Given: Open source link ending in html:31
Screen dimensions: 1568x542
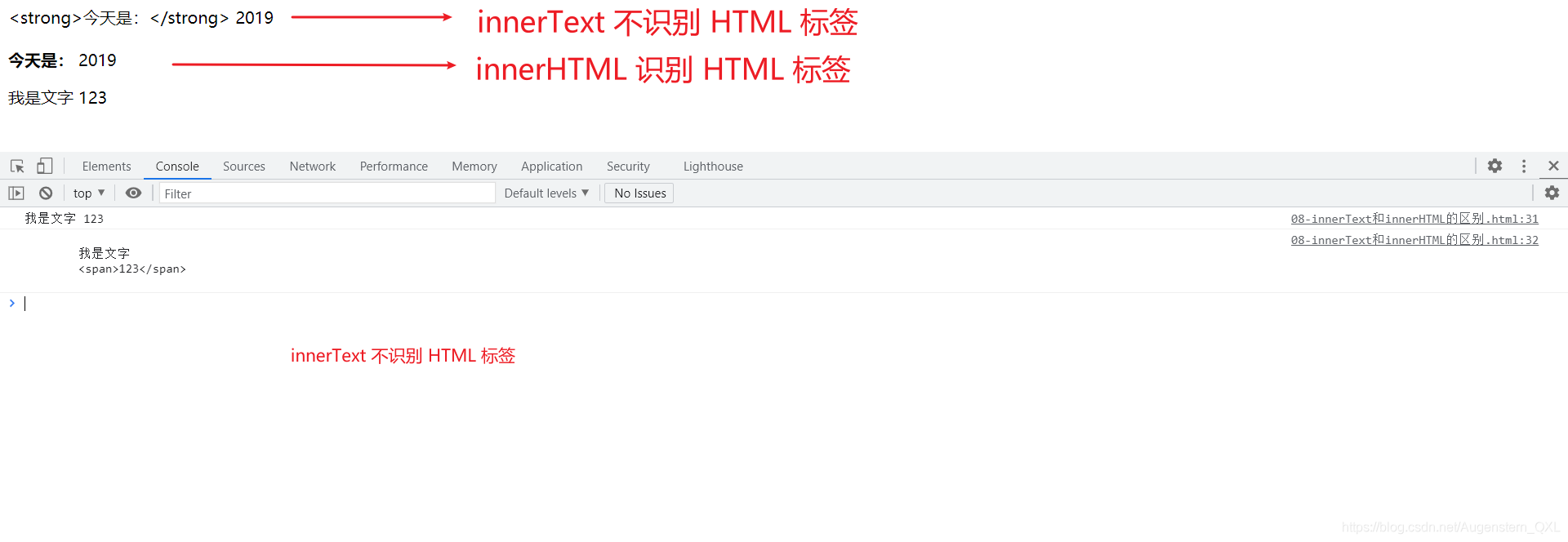Looking at the screenshot, I should [1414, 219].
